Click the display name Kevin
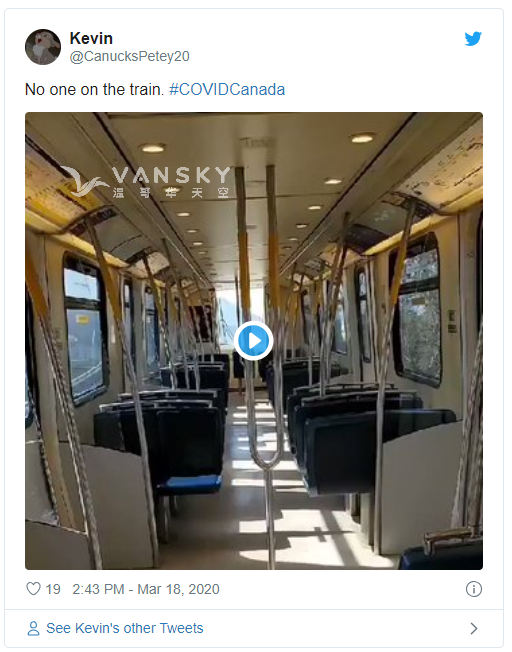 (x=91, y=38)
